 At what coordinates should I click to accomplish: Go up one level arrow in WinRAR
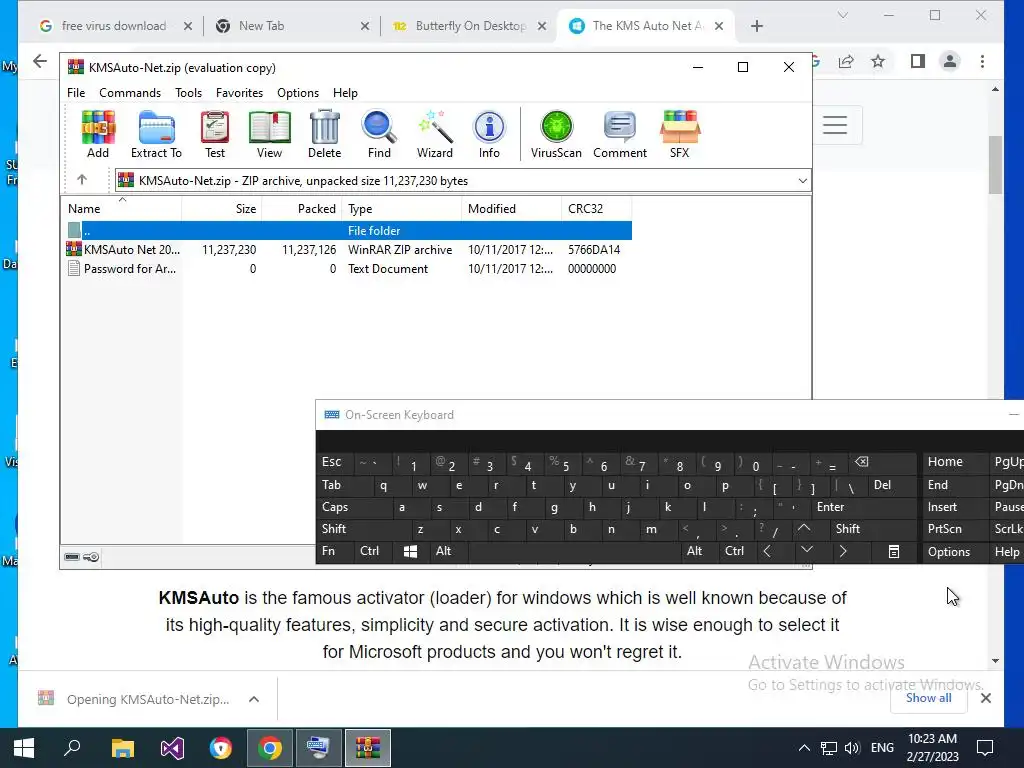coord(82,180)
